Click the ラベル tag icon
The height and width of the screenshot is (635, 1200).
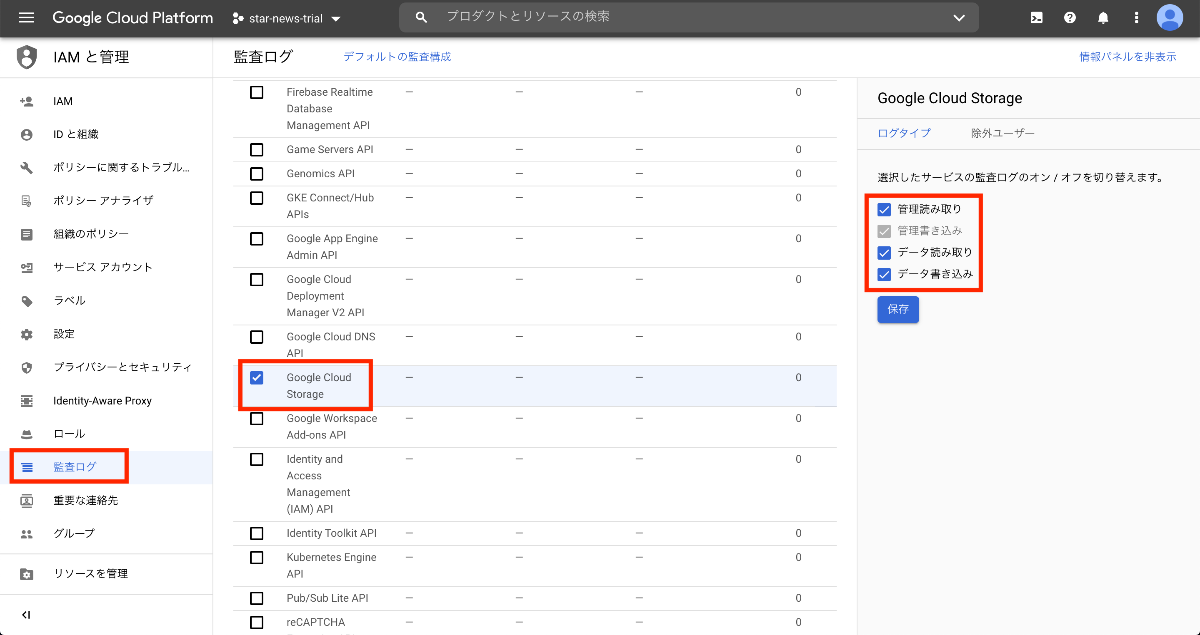27,300
